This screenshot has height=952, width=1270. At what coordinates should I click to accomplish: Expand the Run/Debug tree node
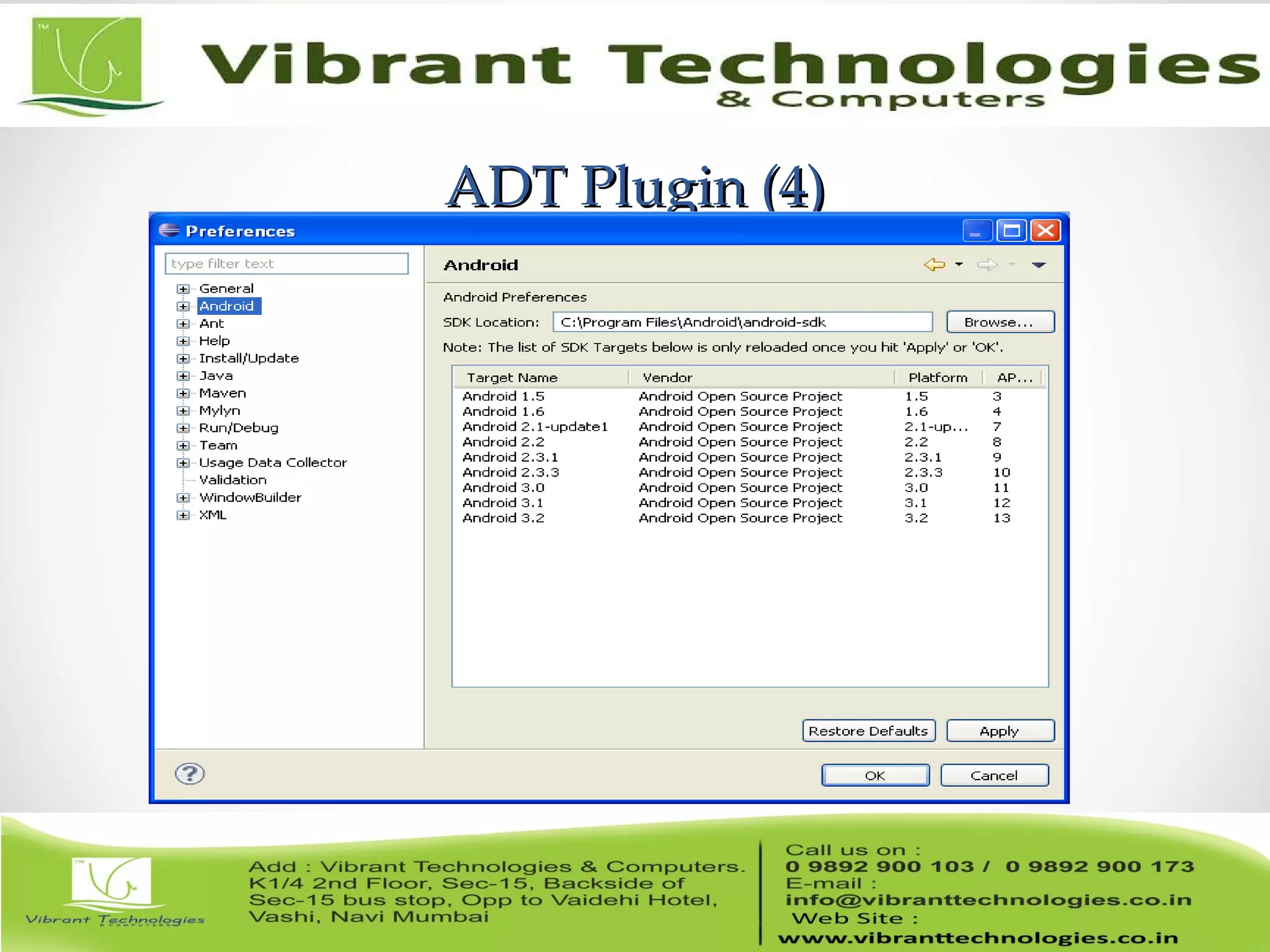pos(183,428)
